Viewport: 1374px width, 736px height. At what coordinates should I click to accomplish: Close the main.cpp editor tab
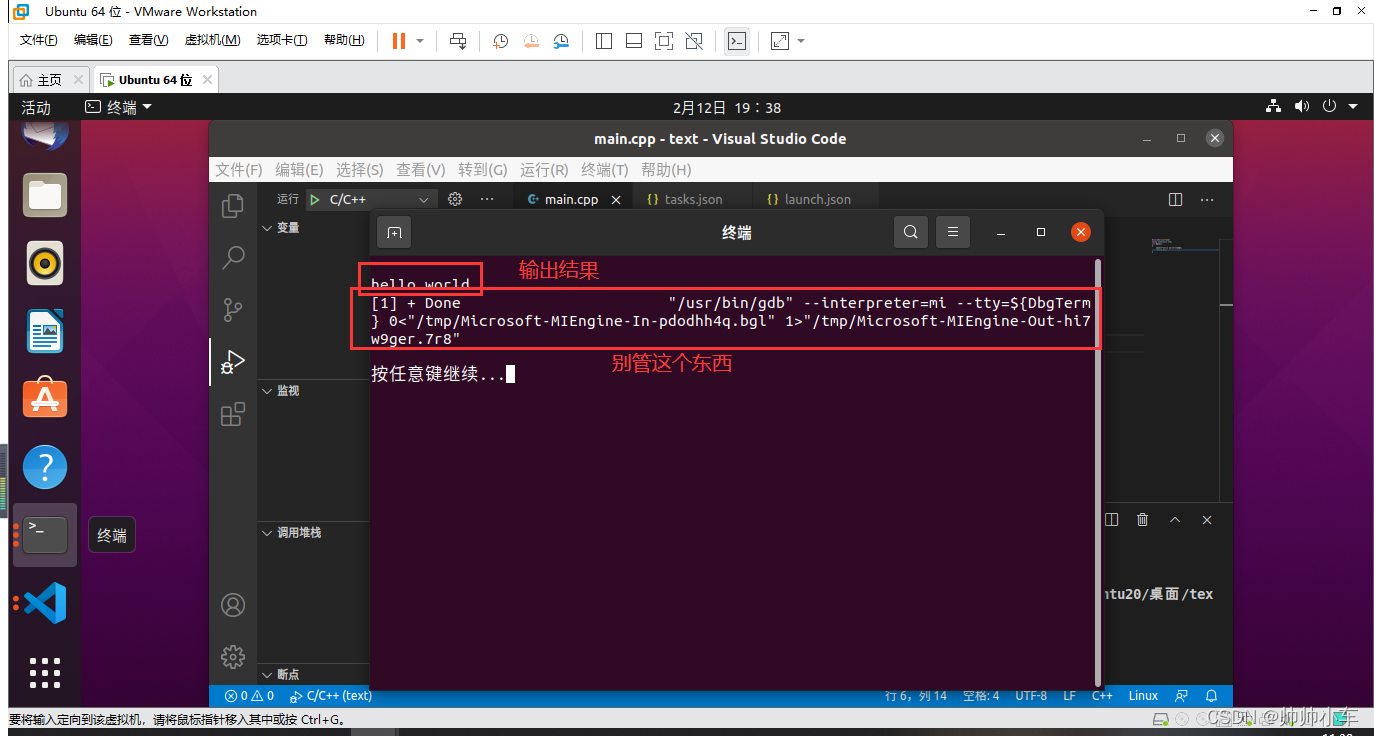point(616,200)
